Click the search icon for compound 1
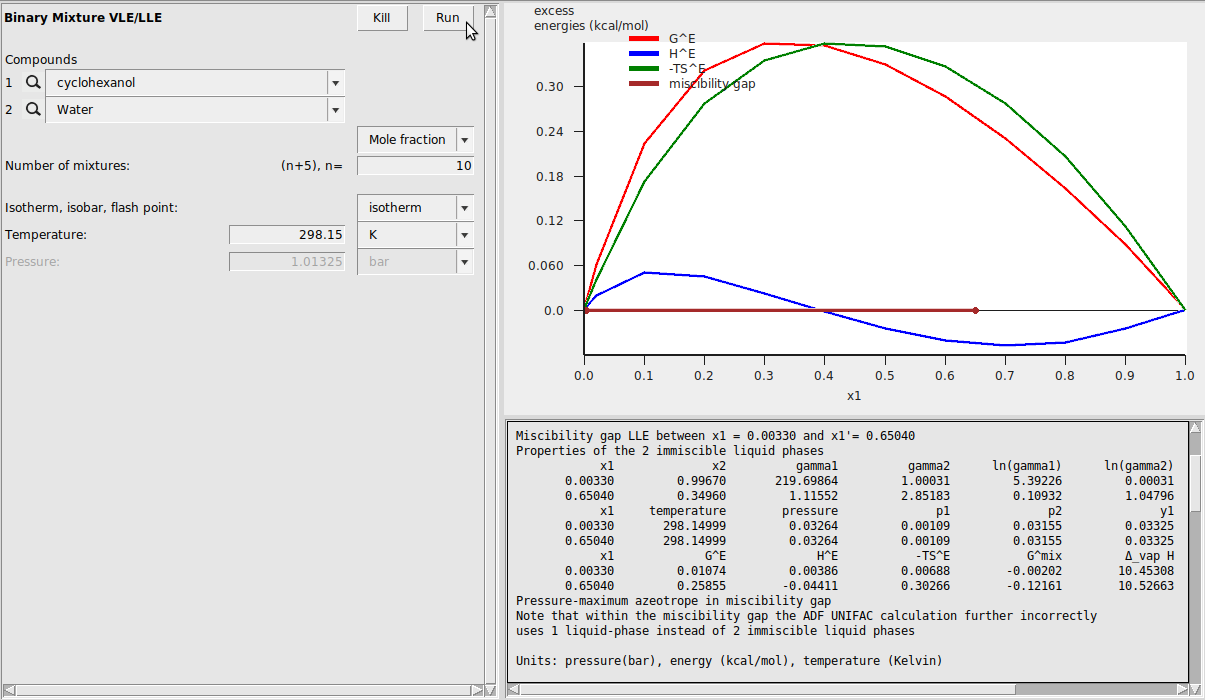1205x700 pixels. pos(33,83)
